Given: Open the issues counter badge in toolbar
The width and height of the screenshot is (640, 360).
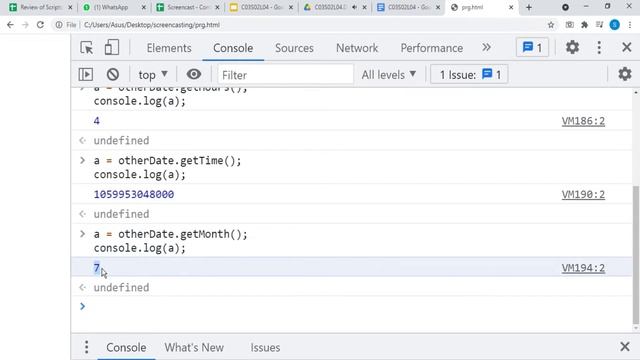Looking at the screenshot, I should pos(532,48).
